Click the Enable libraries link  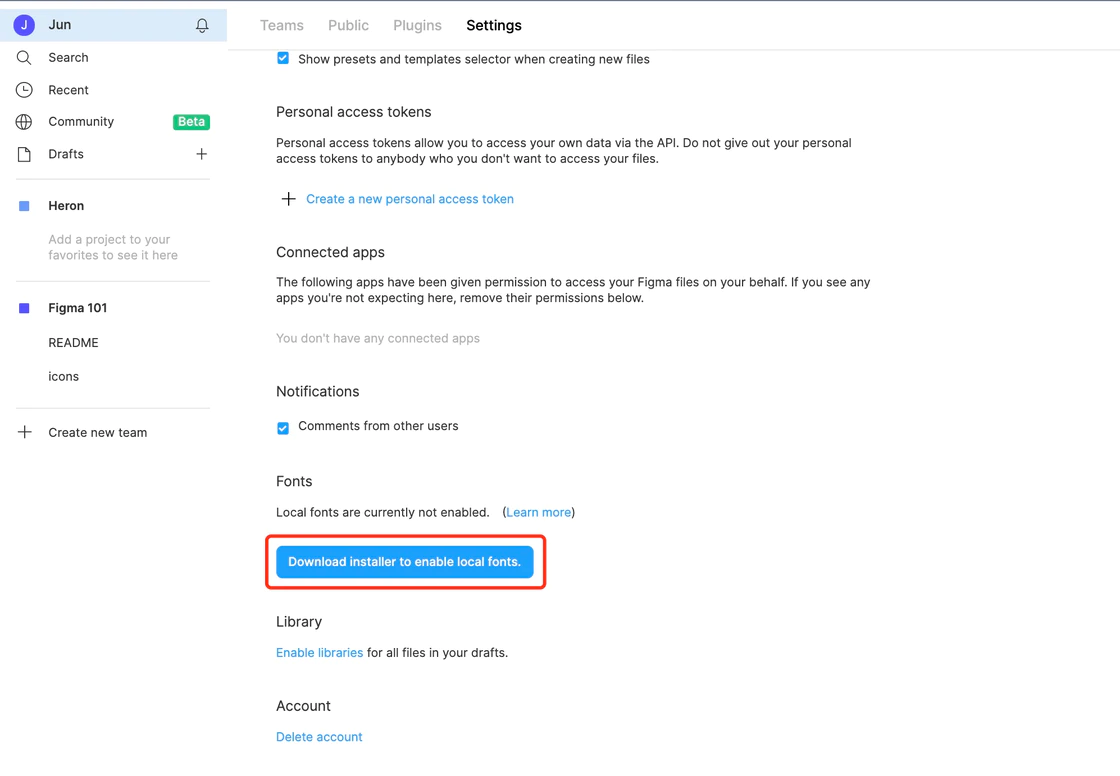(x=319, y=652)
